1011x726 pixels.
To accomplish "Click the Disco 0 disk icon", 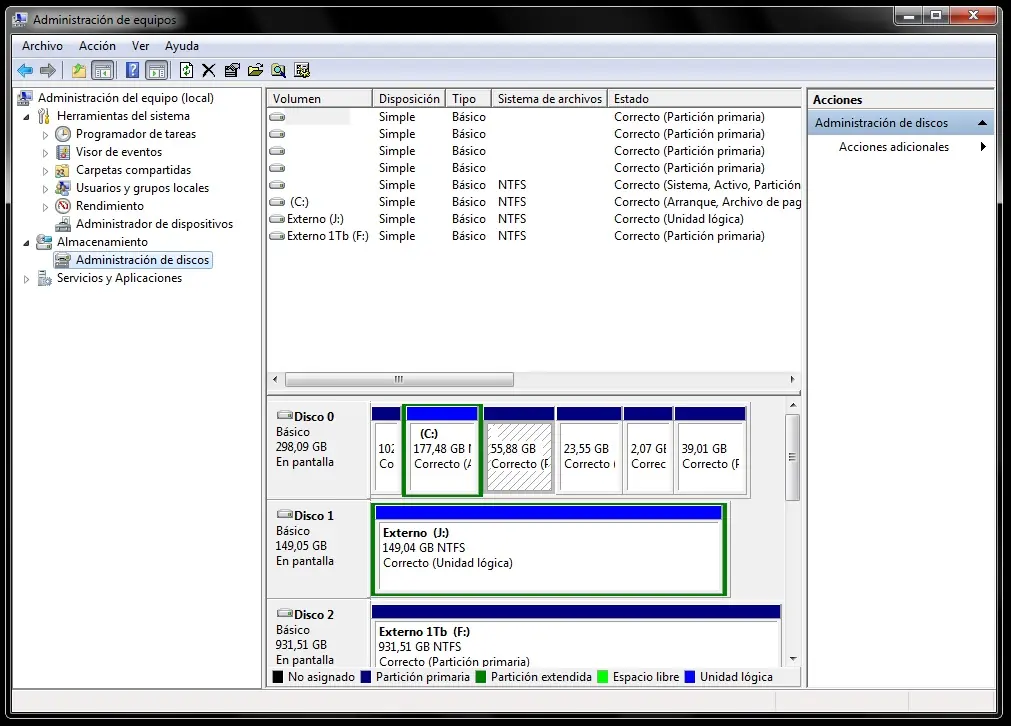I will [x=284, y=415].
